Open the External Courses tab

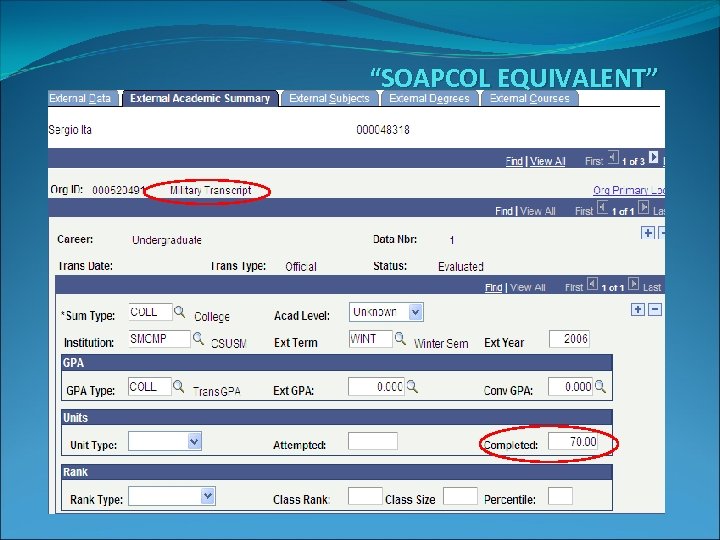click(529, 98)
